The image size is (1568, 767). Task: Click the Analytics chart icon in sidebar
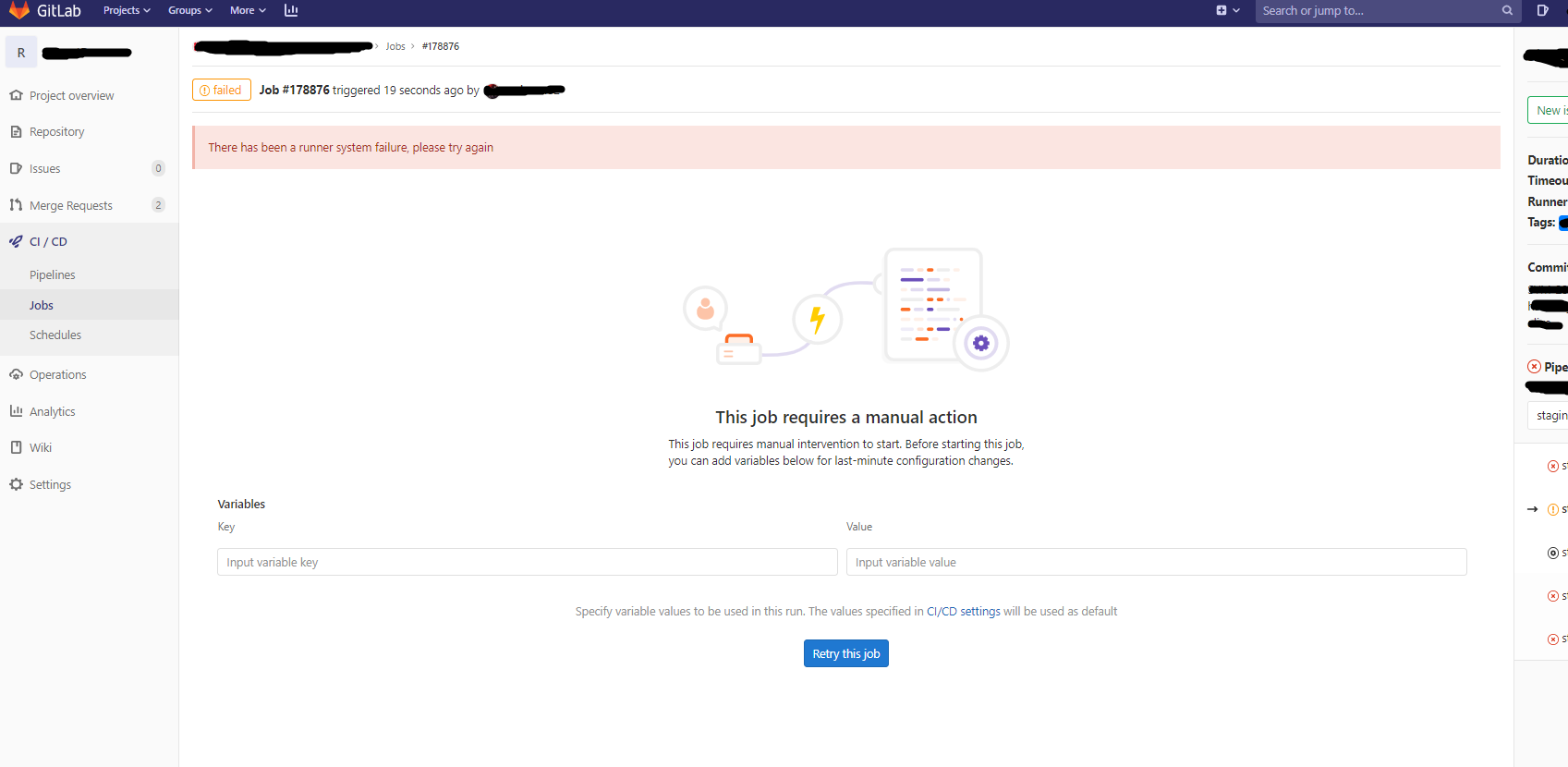[x=16, y=411]
